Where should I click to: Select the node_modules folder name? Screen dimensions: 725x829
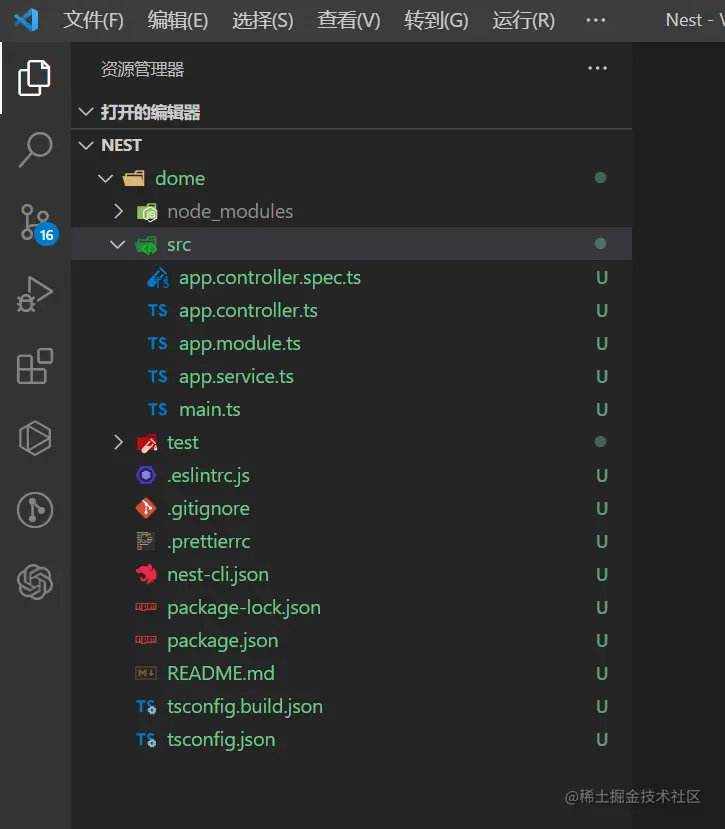click(230, 212)
